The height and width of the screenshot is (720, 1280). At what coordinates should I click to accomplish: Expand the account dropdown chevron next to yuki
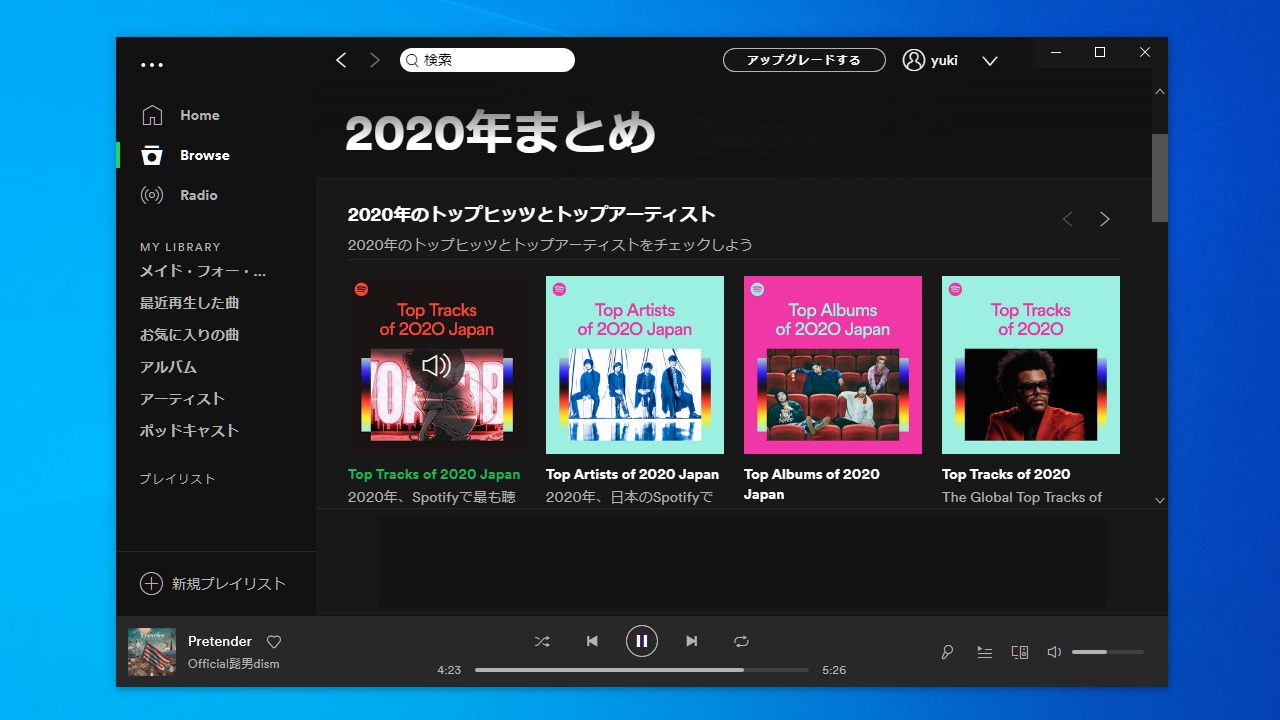(x=990, y=61)
